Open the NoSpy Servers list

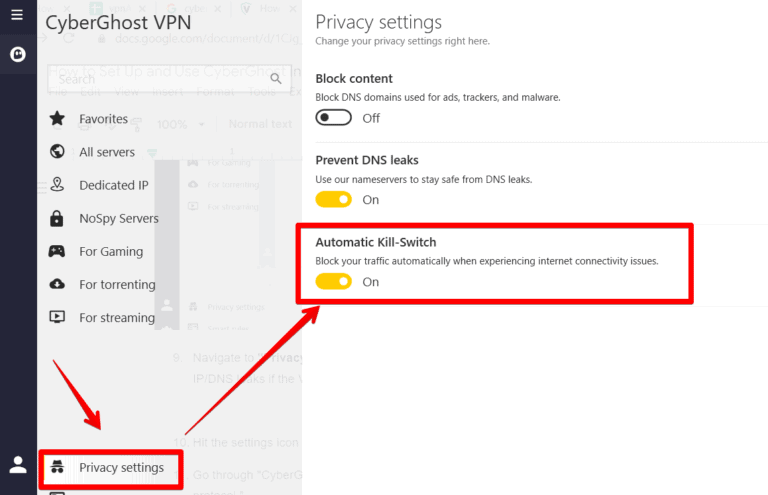119,218
